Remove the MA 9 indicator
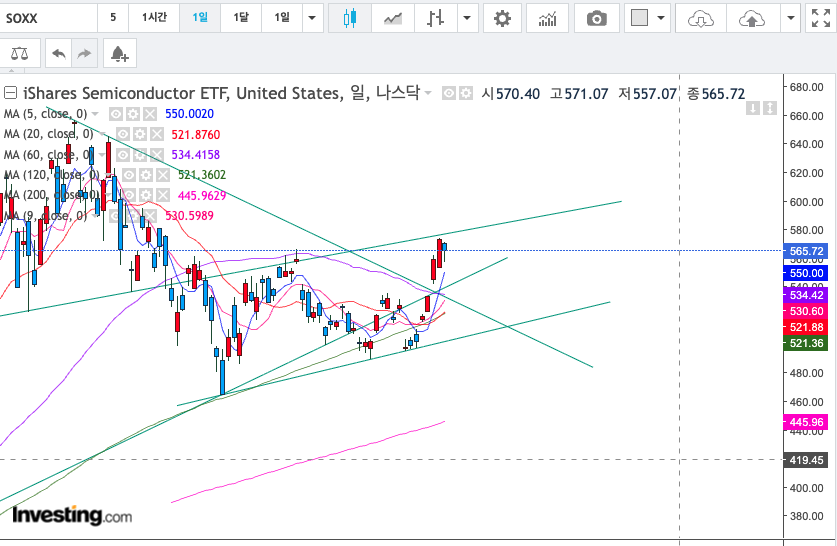This screenshot has height=546, width=837. 150,216
